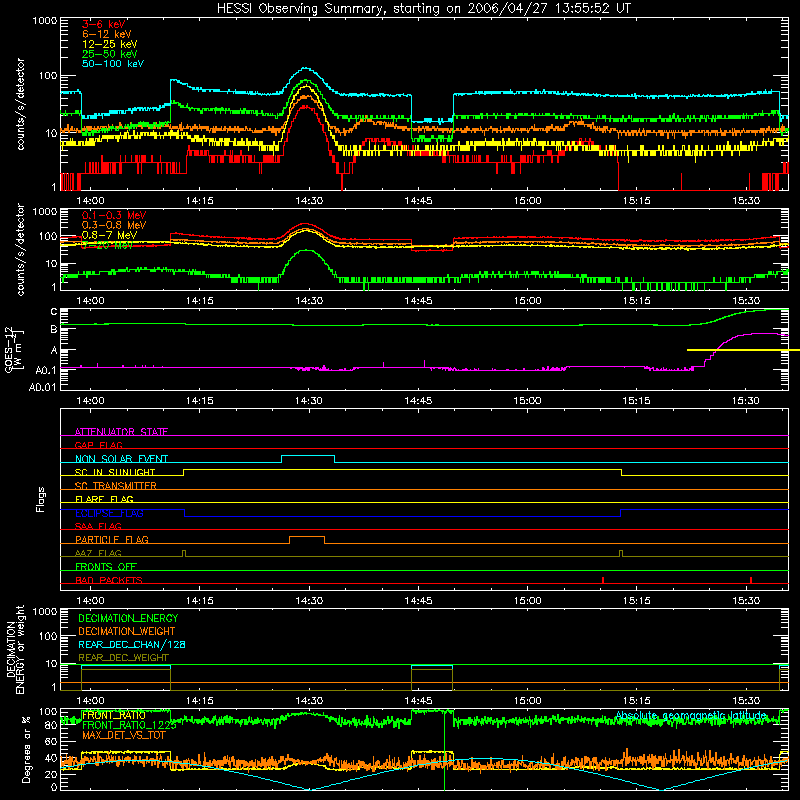Click the 0.3-0.8 MeV legend label
The width and height of the screenshot is (800, 800).
(114, 225)
